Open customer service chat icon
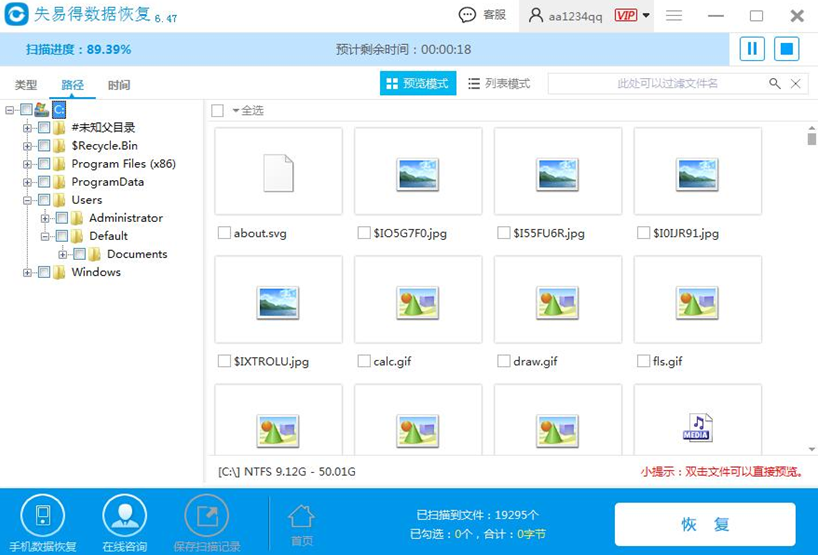 [x=467, y=15]
